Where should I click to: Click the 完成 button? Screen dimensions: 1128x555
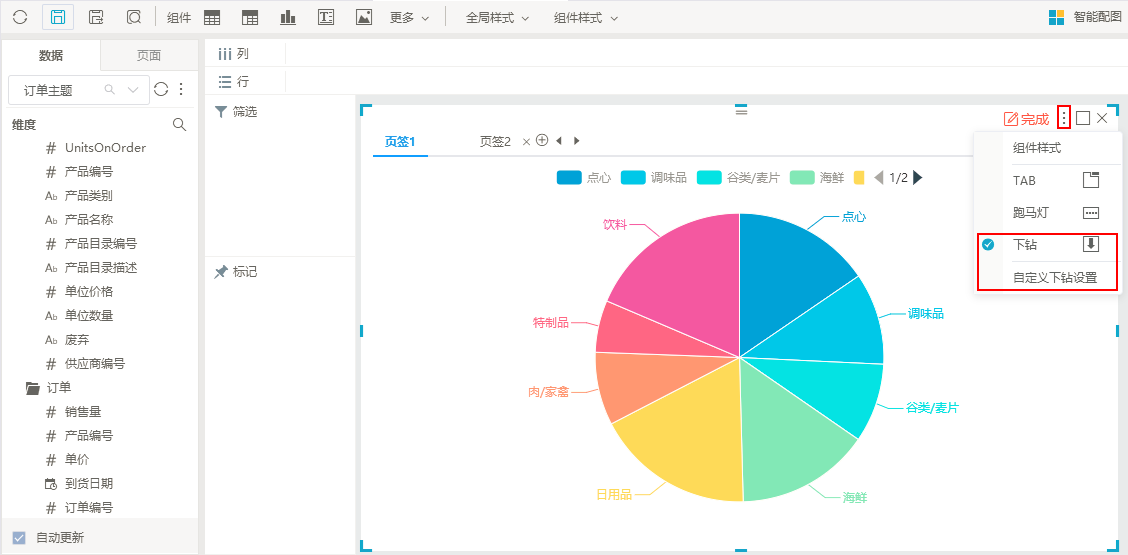point(1026,119)
